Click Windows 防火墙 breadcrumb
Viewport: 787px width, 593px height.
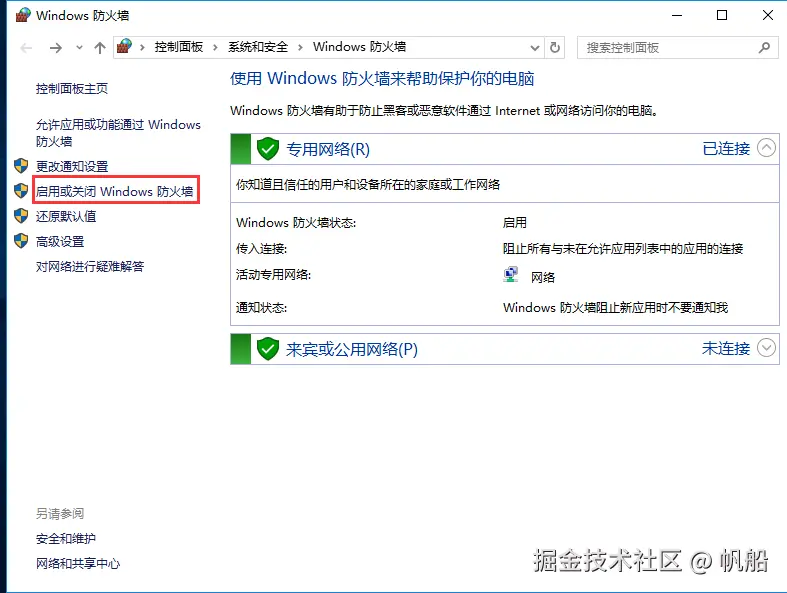click(x=359, y=47)
